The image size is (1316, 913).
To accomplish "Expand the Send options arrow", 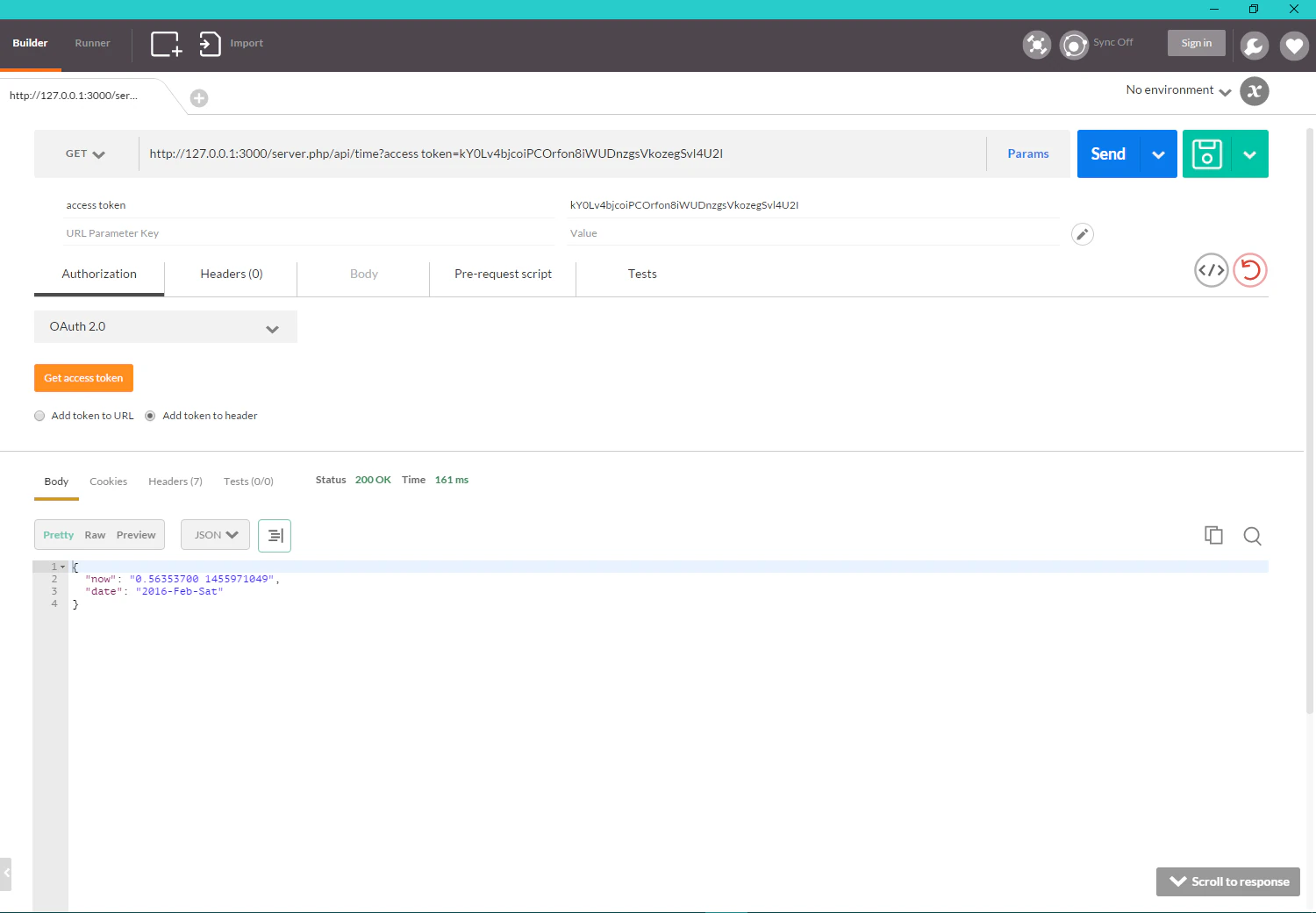I will click(x=1158, y=154).
